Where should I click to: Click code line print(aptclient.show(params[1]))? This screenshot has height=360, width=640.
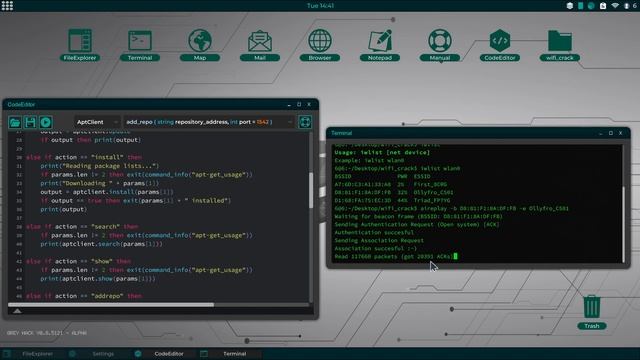coord(98,279)
